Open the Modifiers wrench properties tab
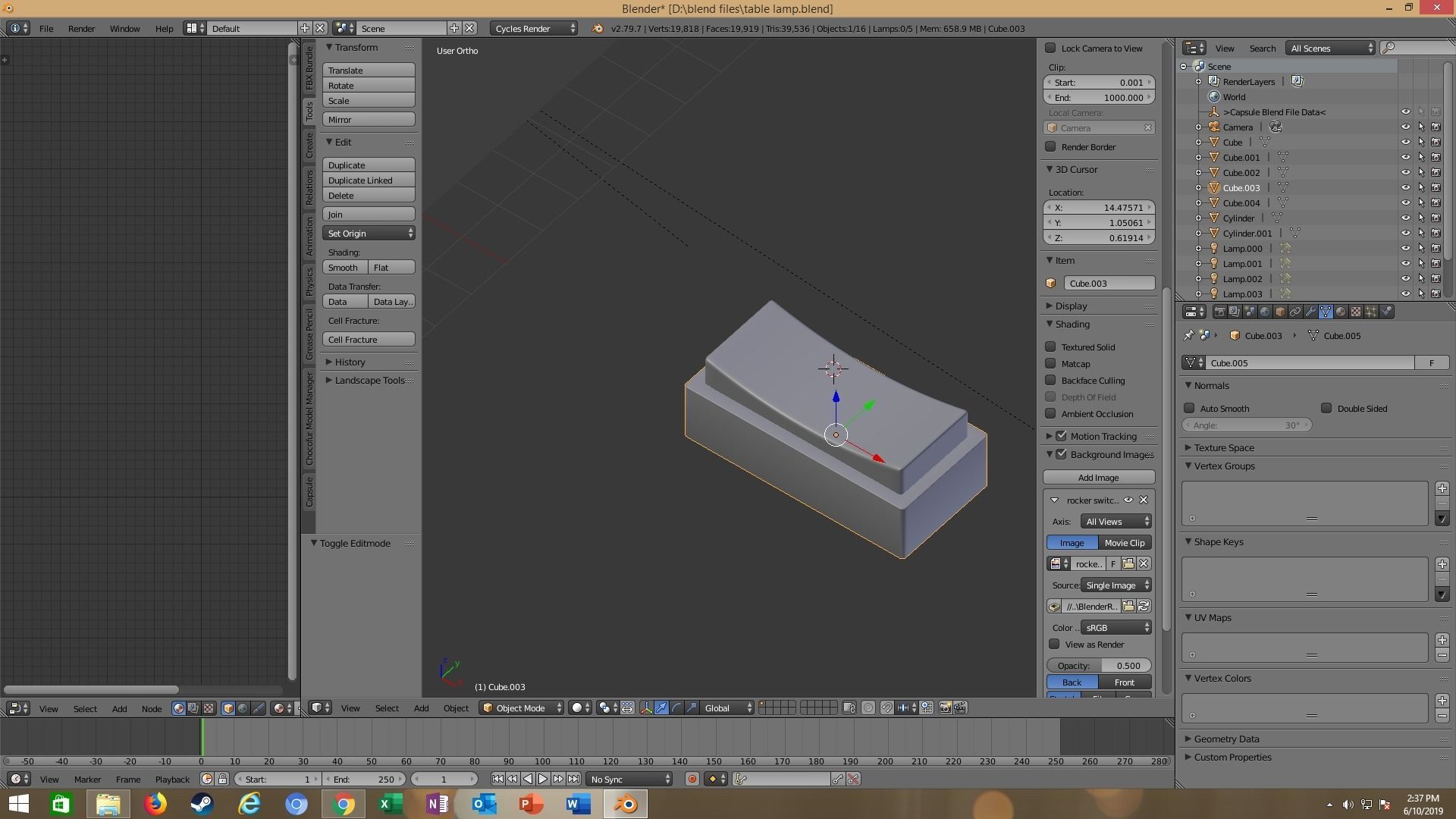1456x819 pixels. (x=1310, y=312)
